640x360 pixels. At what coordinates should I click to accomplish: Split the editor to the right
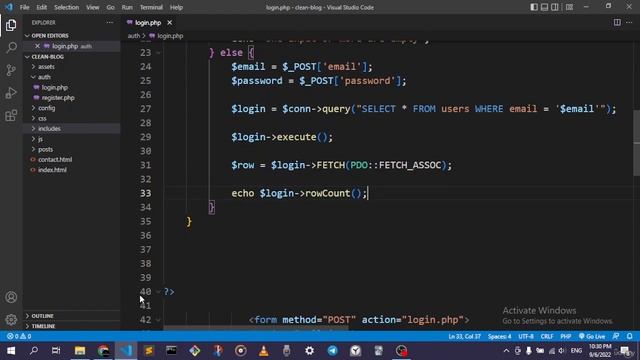coord(617,22)
